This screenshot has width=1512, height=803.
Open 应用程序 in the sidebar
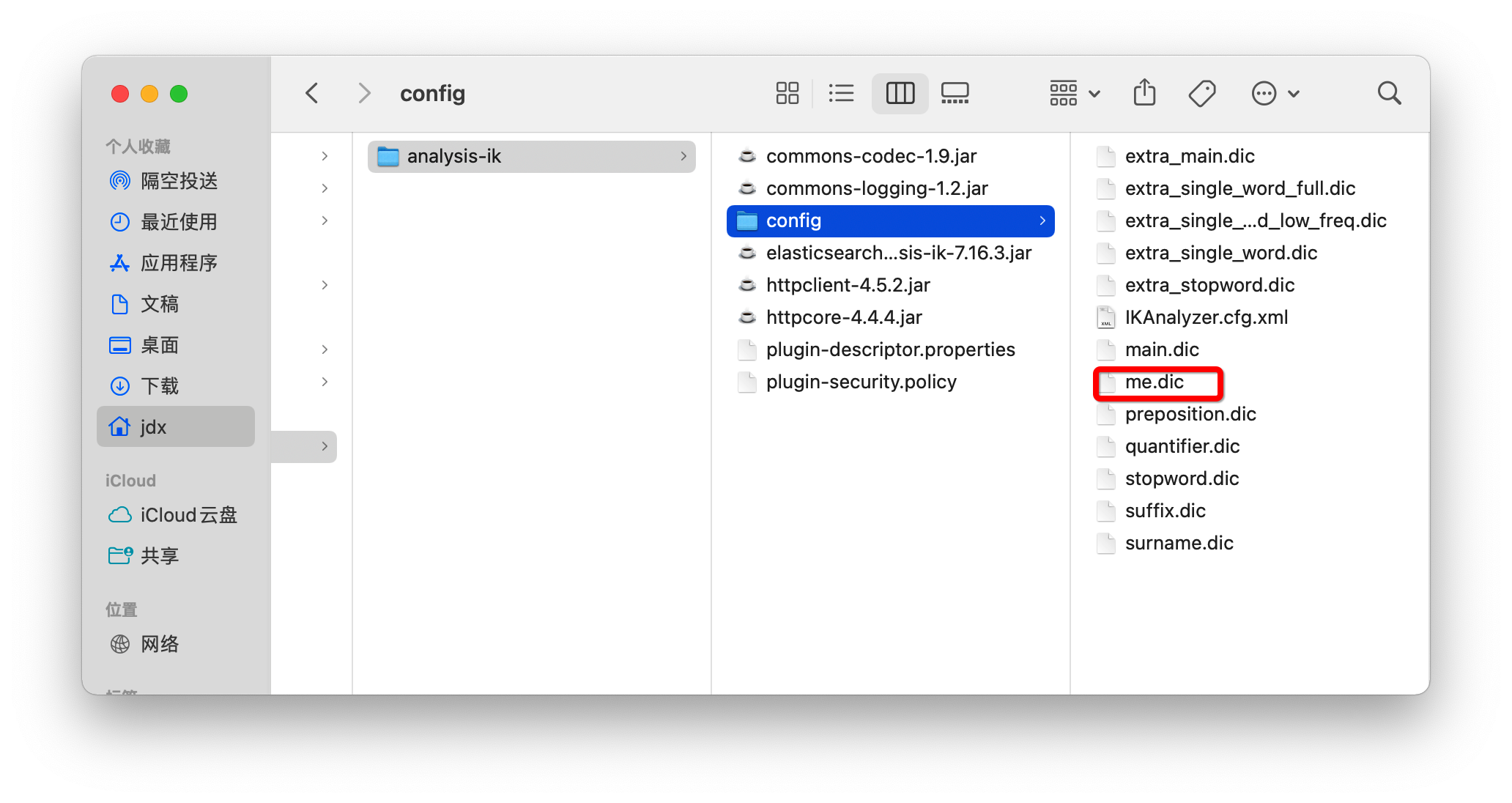click(176, 263)
